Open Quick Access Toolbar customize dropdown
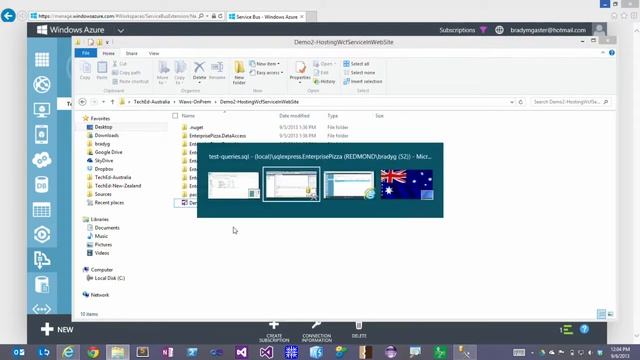Image resolution: width=640 pixels, height=360 pixels. click(x=107, y=42)
